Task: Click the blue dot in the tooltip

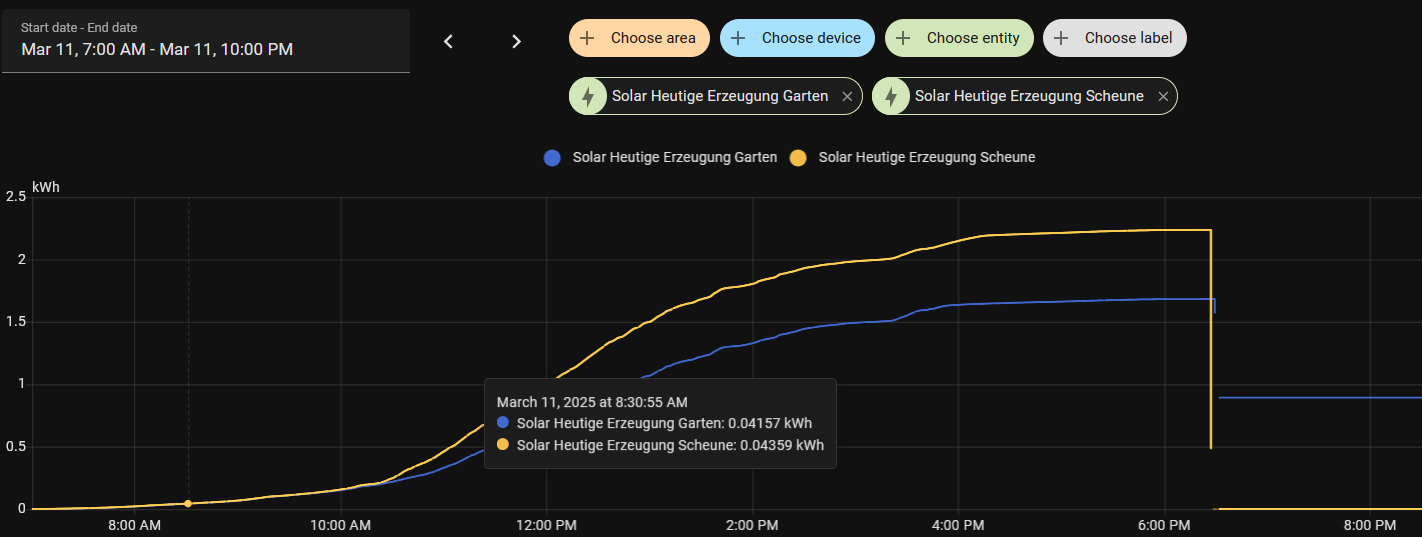Action: click(x=503, y=423)
